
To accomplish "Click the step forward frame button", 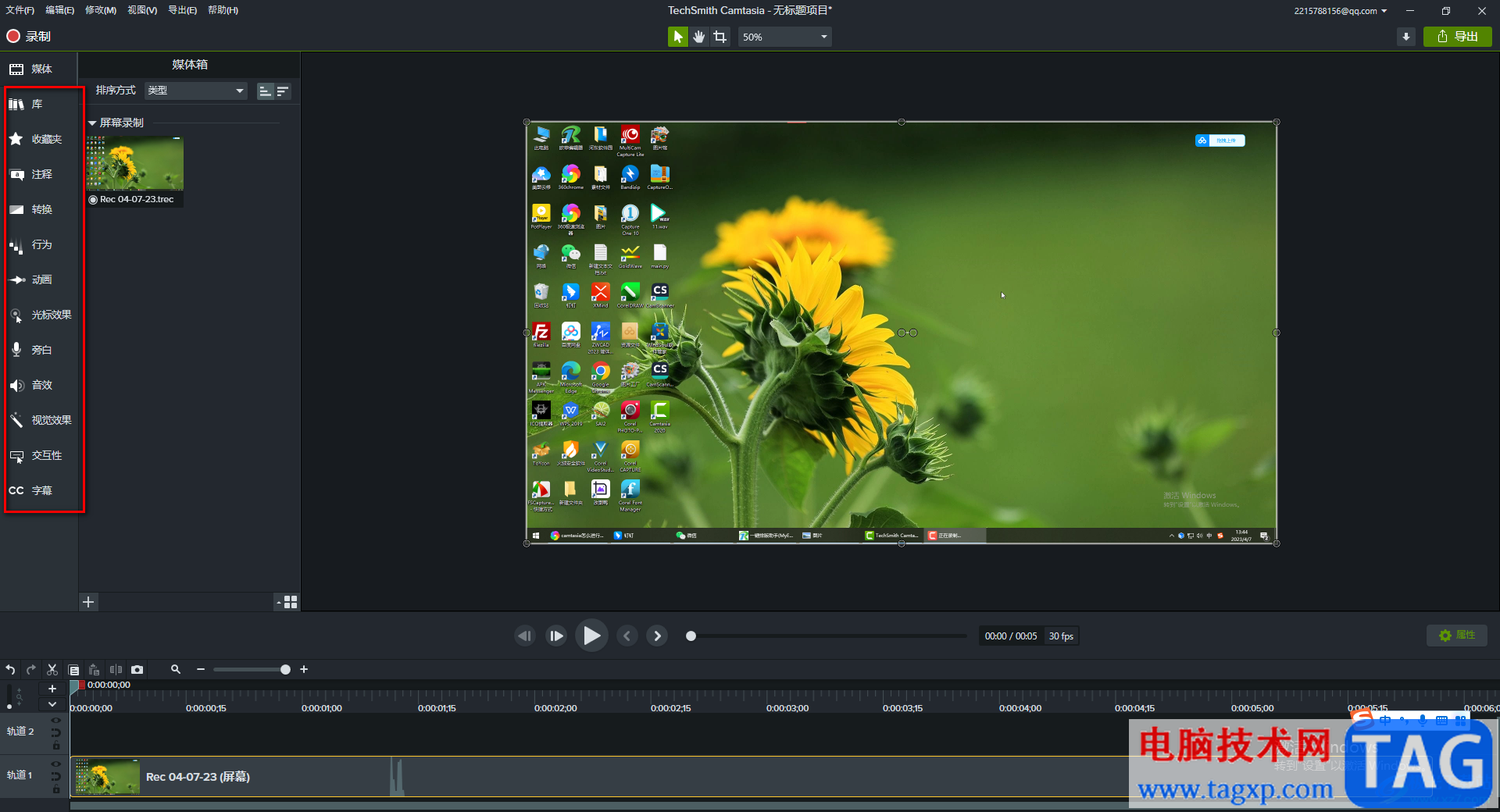I will pyautogui.click(x=556, y=636).
